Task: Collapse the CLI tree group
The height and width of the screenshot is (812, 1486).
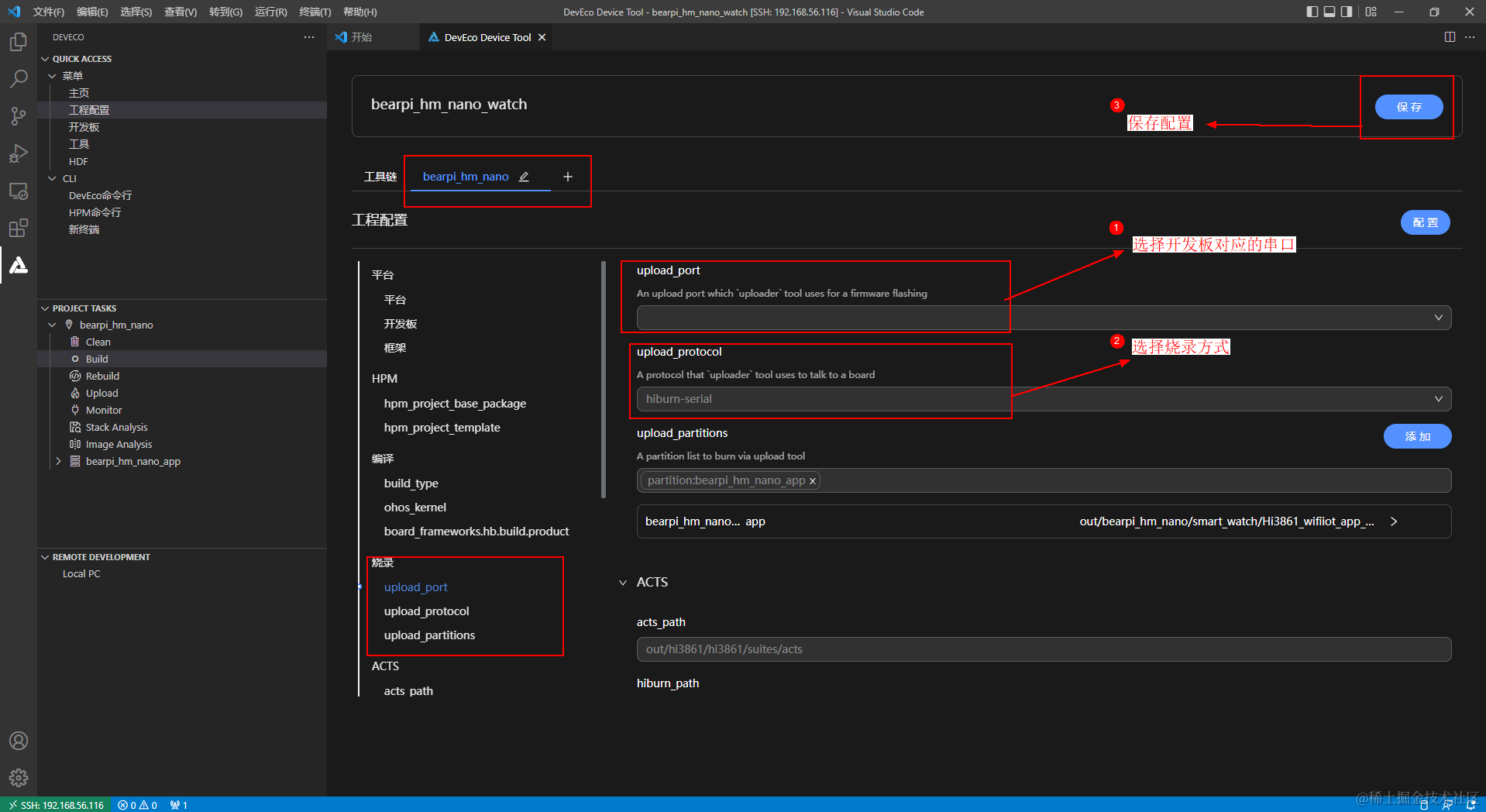Action: [x=53, y=178]
